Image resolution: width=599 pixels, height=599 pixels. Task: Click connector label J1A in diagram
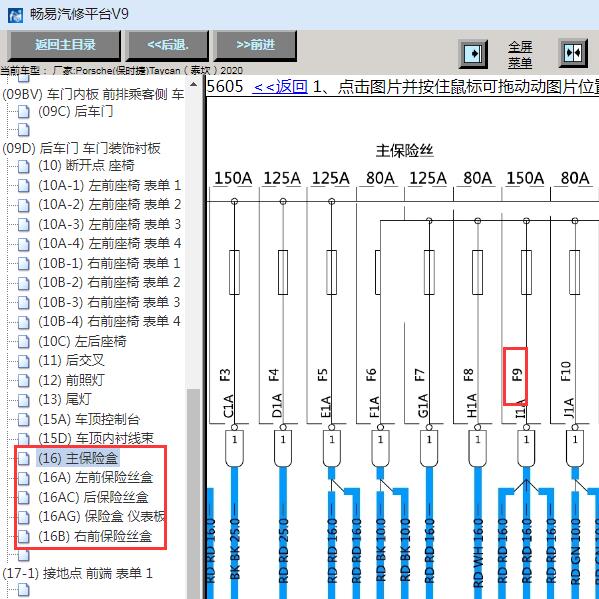tap(569, 407)
